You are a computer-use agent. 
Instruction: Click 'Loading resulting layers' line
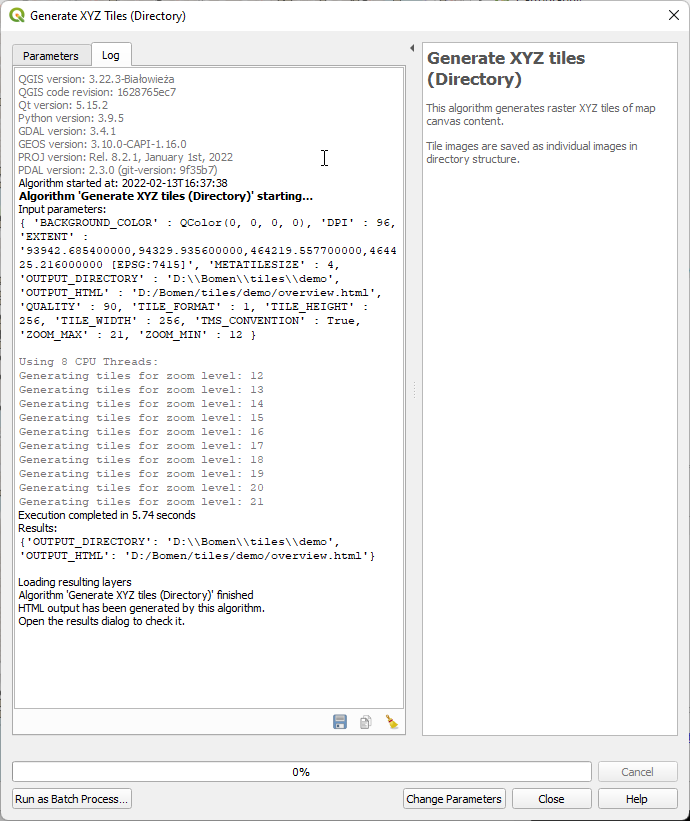coord(75,582)
